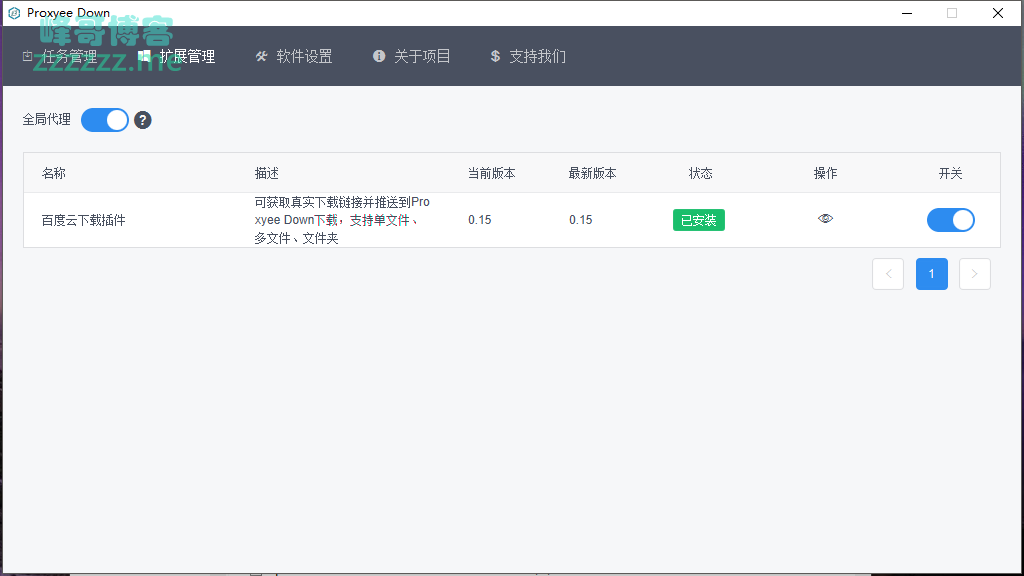Go to the next page with right chevron

(975, 274)
